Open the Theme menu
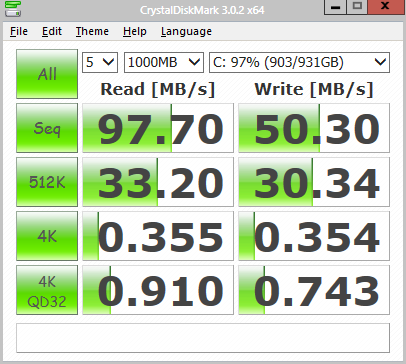Viewport: 406px width, 364px height. tap(92, 31)
